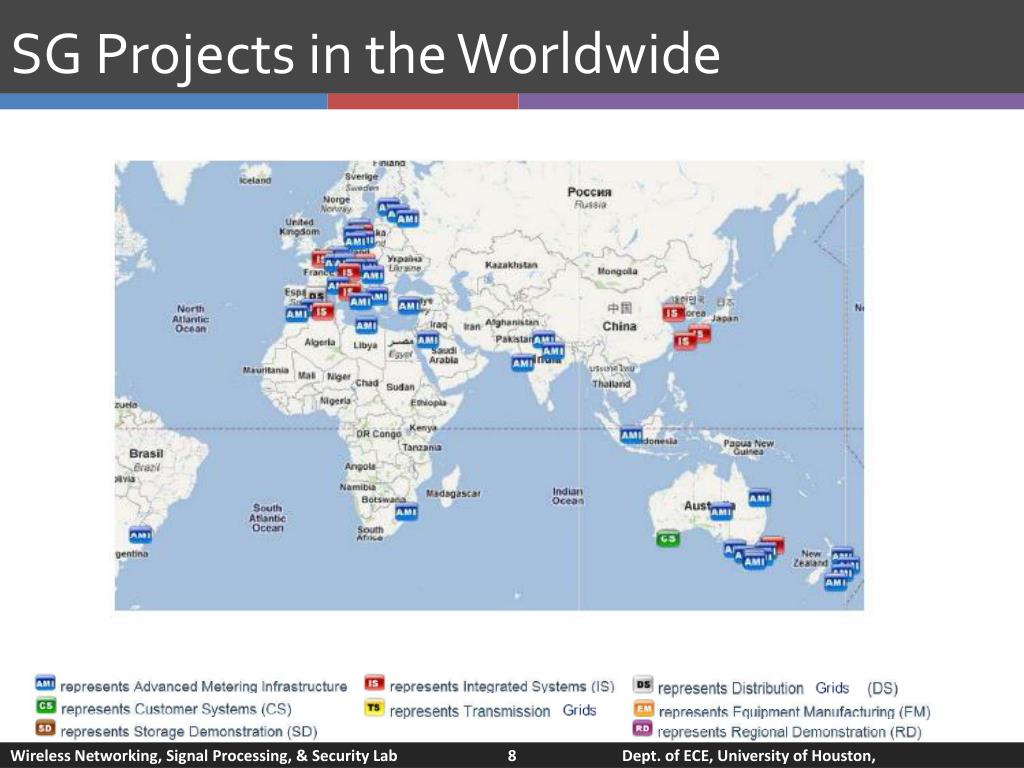Select the DS marker over Spain
This screenshot has height=768, width=1024.
point(316,296)
